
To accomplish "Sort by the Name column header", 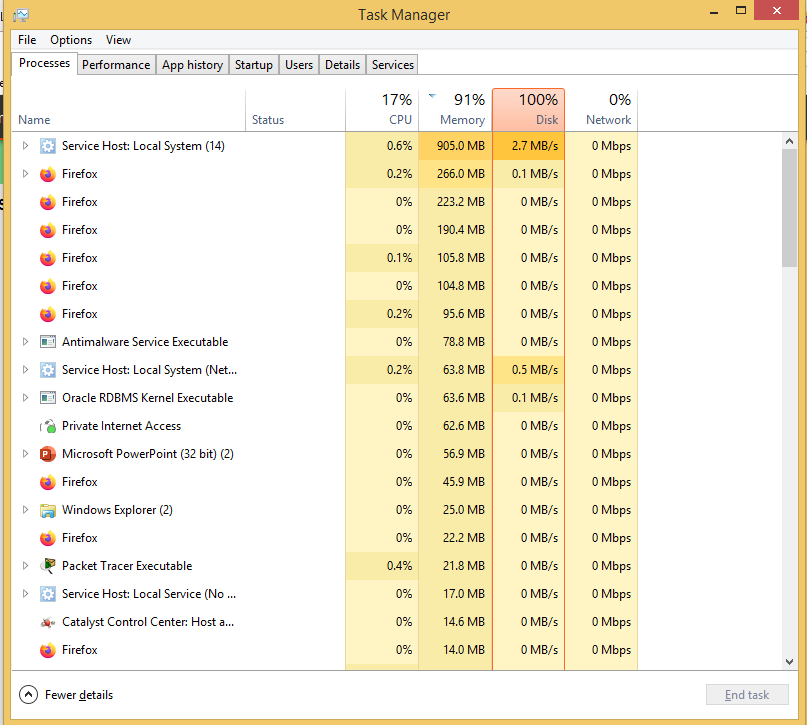I will (129, 110).
